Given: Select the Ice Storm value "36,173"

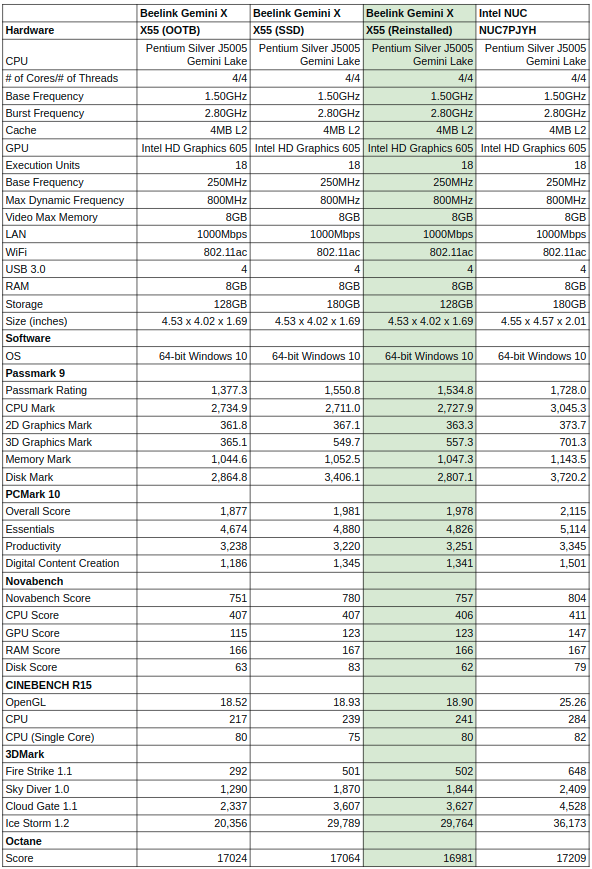Looking at the screenshot, I should coord(570,824).
